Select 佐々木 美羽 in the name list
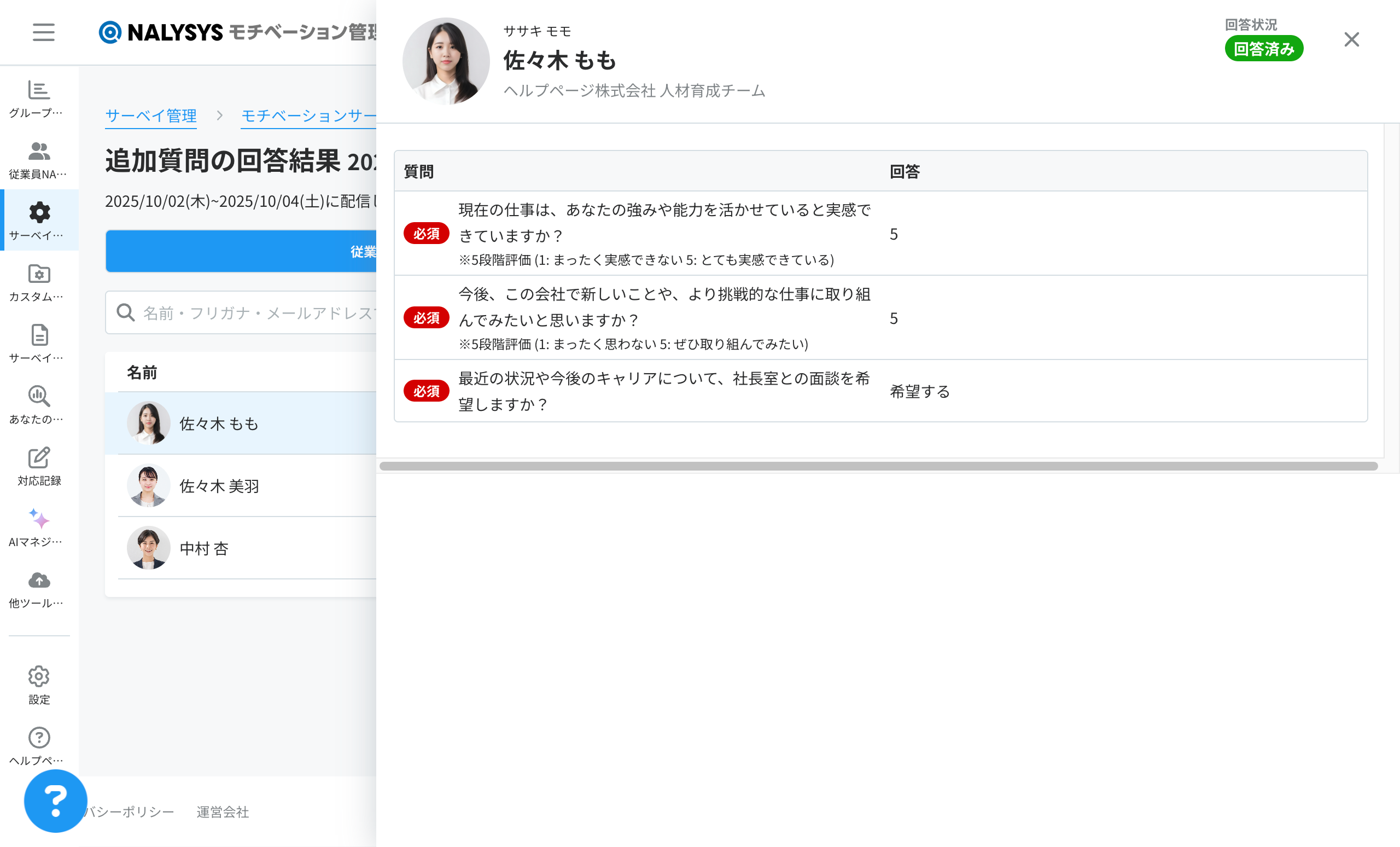Screen dimensions: 1400x847 (x=219, y=486)
